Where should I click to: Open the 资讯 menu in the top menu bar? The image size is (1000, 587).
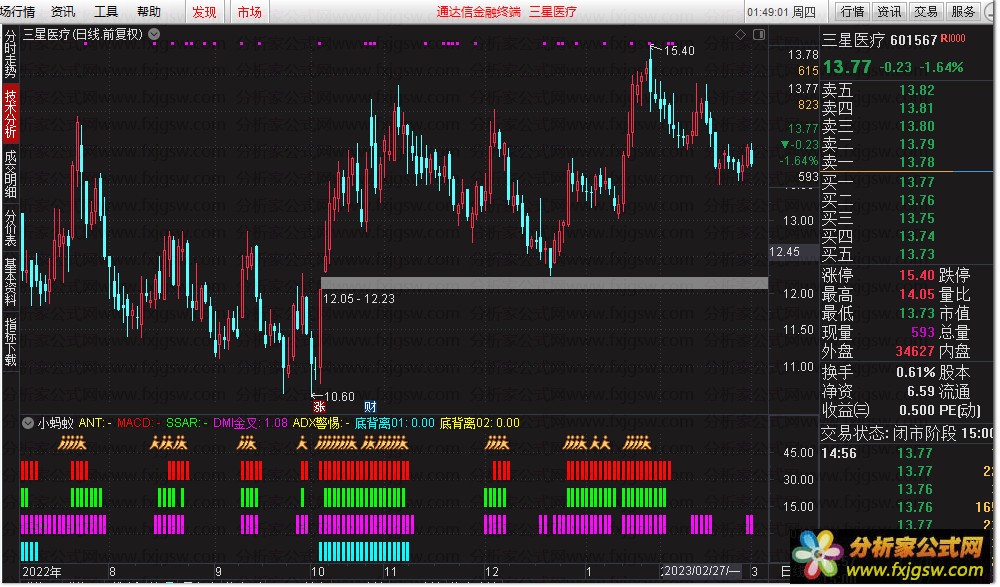[62, 11]
